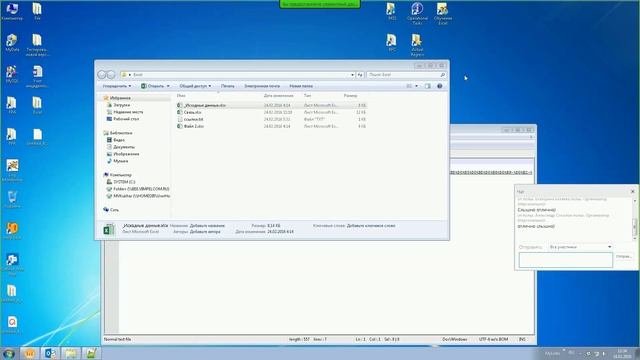Screen dimensions: 640x360
Task: Open the Общий доступ dropdown
Action: pyautogui.click(x=195, y=86)
